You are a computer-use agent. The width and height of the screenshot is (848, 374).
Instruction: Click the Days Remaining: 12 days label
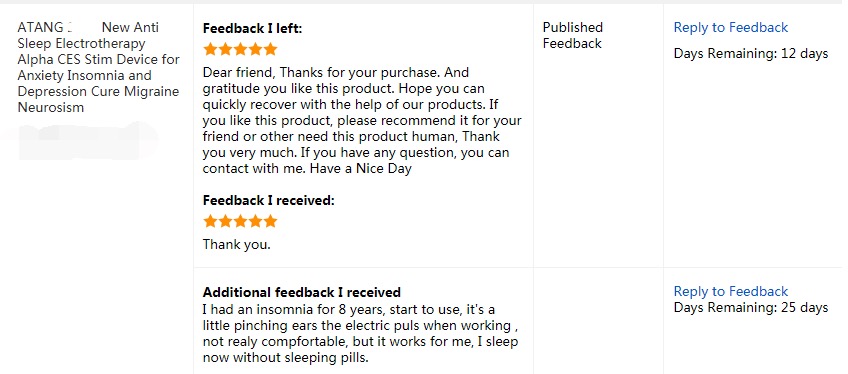pos(751,54)
